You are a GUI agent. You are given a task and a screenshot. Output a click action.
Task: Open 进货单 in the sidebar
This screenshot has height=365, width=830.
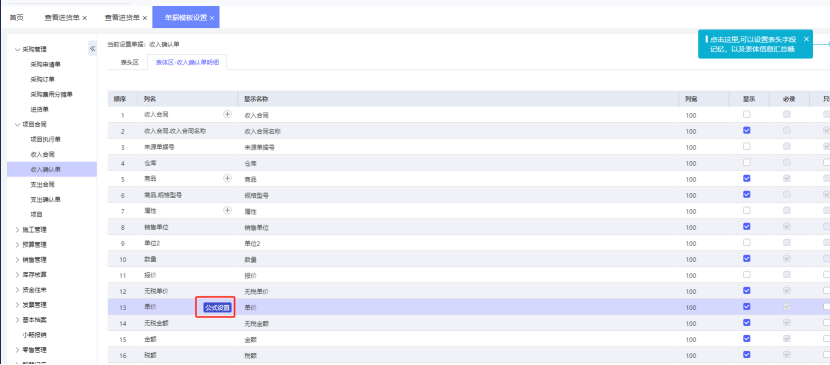pos(39,110)
